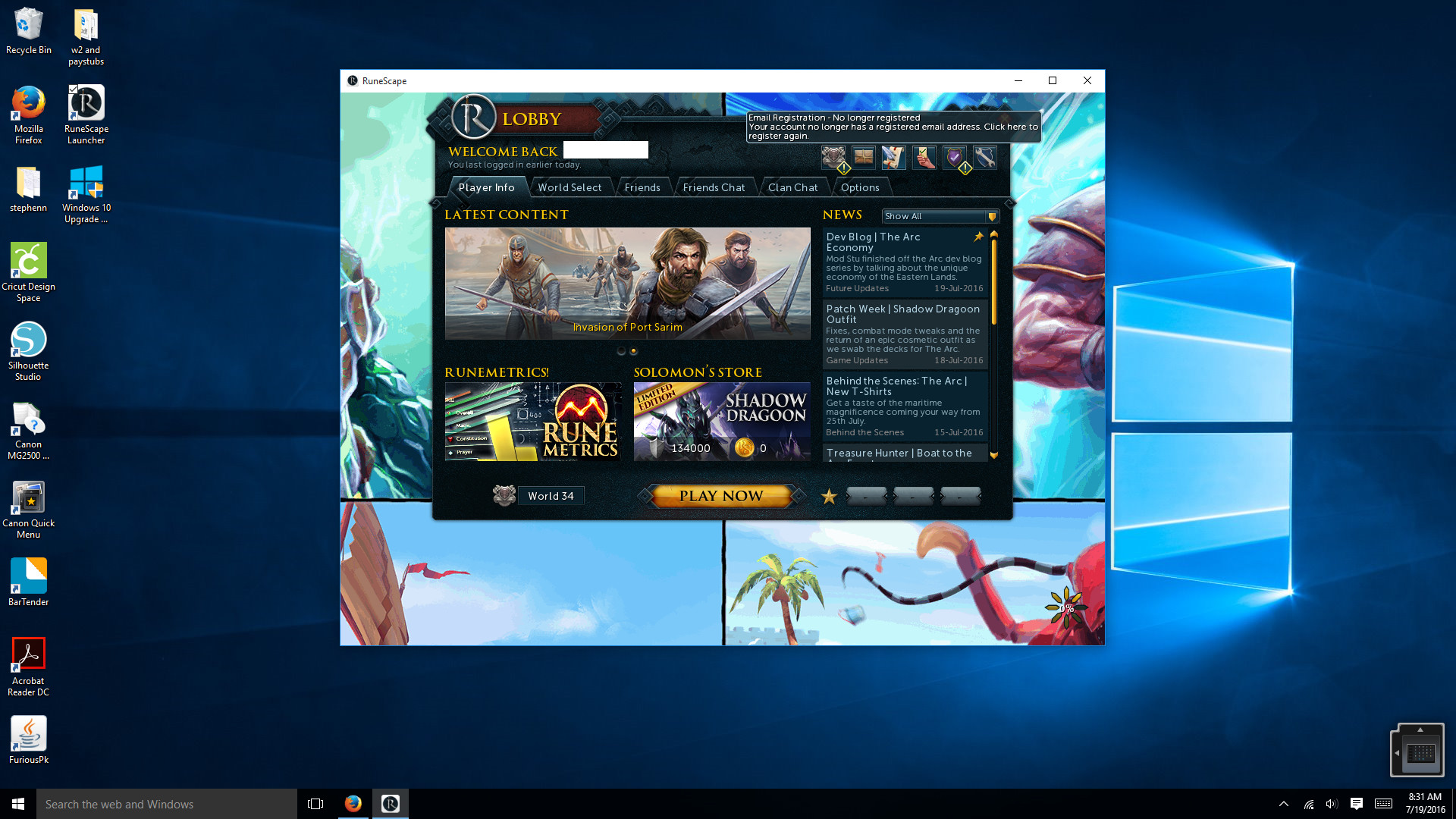Select Mozilla Firefox desktop shortcut
This screenshot has width=1456, height=819.
[29, 115]
